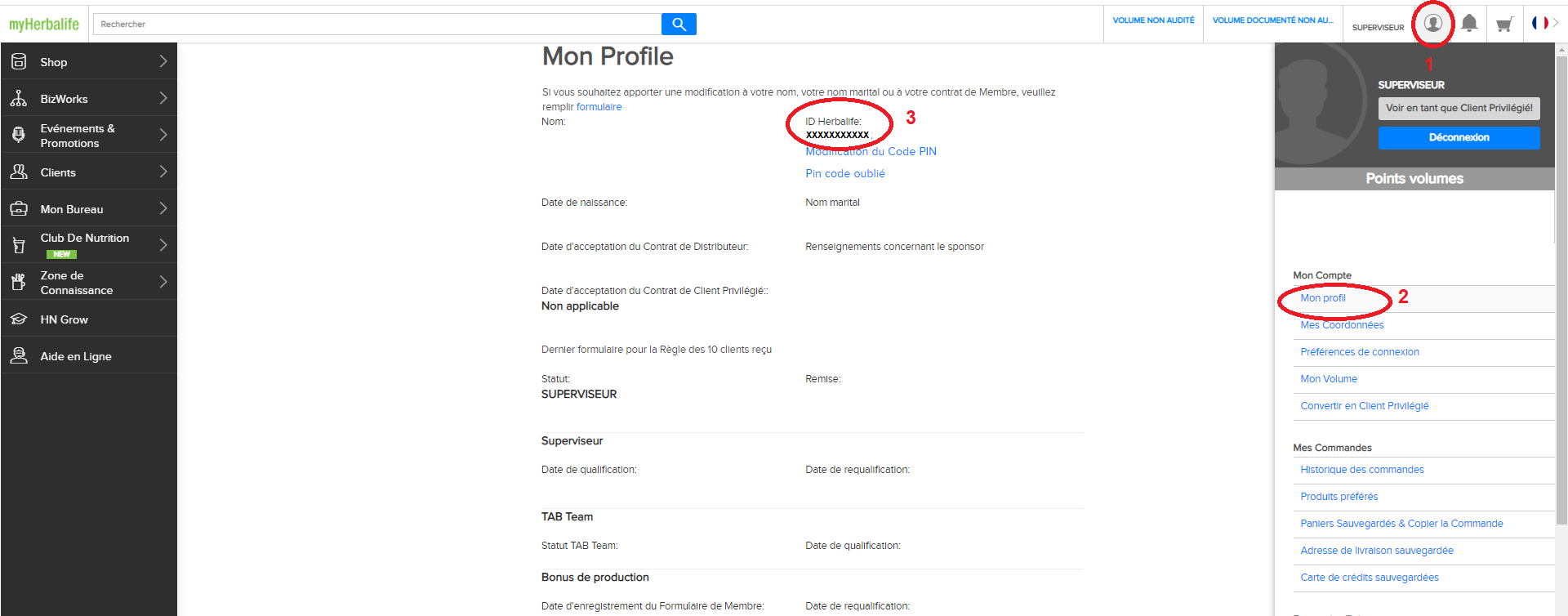
Task: Click the Mon Compte section heading
Action: coord(1322,275)
